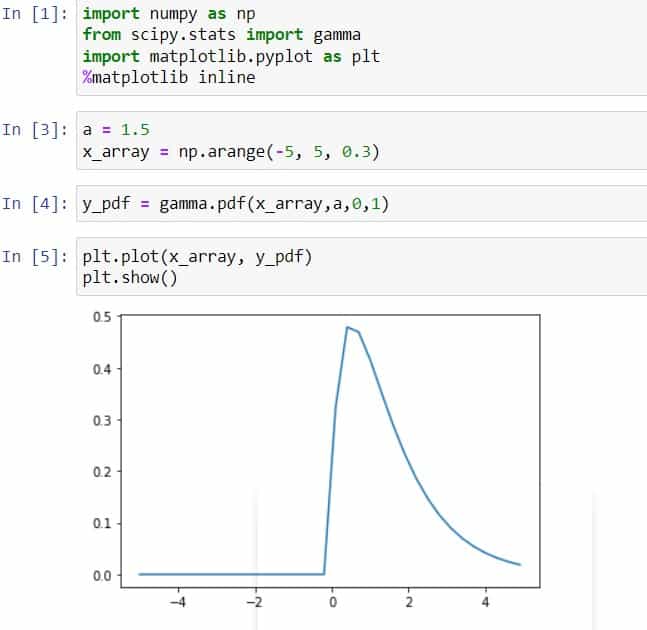Select the In [3] cell prompt
Viewport: 647px width, 630px height.
click(x=35, y=130)
